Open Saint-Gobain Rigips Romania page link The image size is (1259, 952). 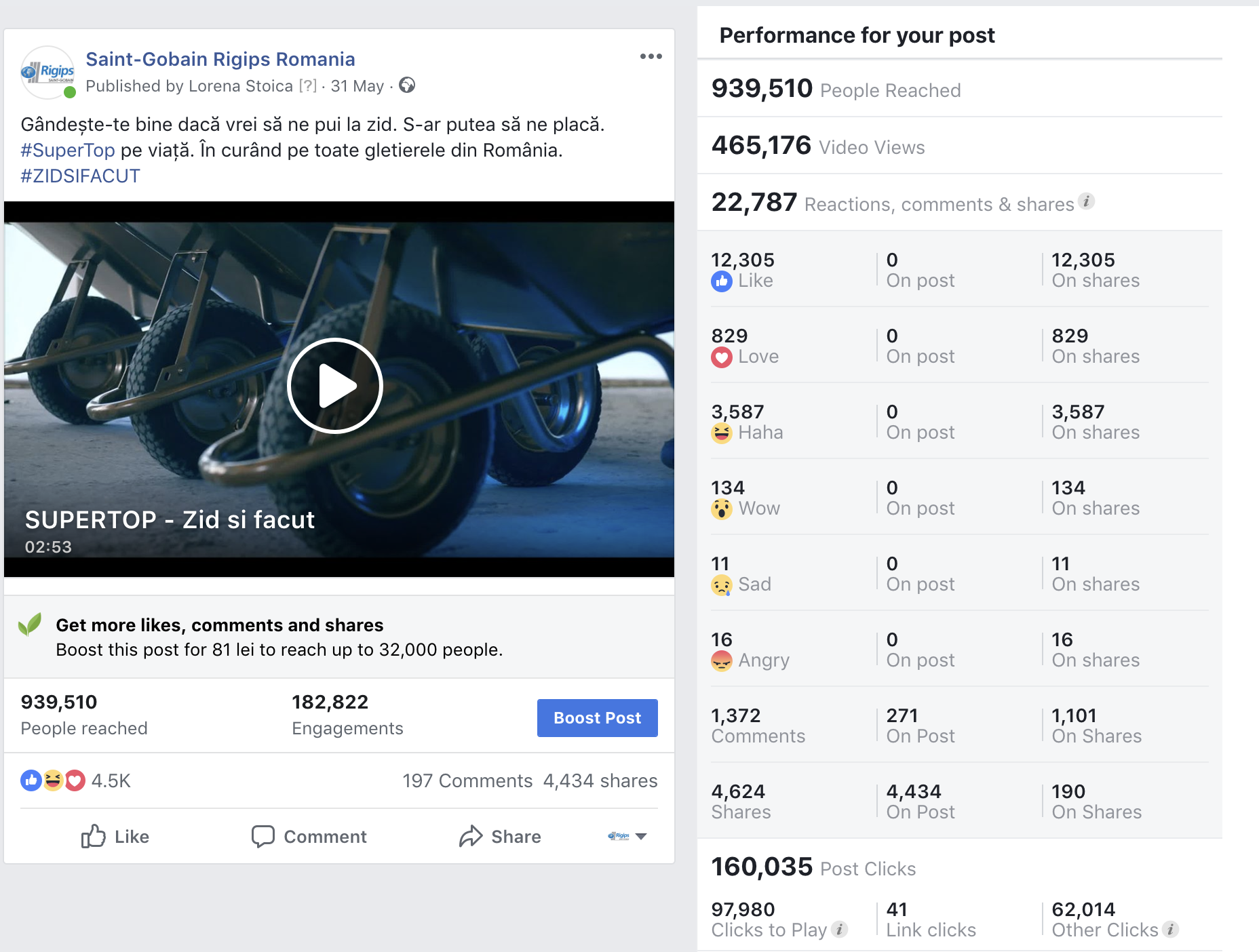coord(220,59)
